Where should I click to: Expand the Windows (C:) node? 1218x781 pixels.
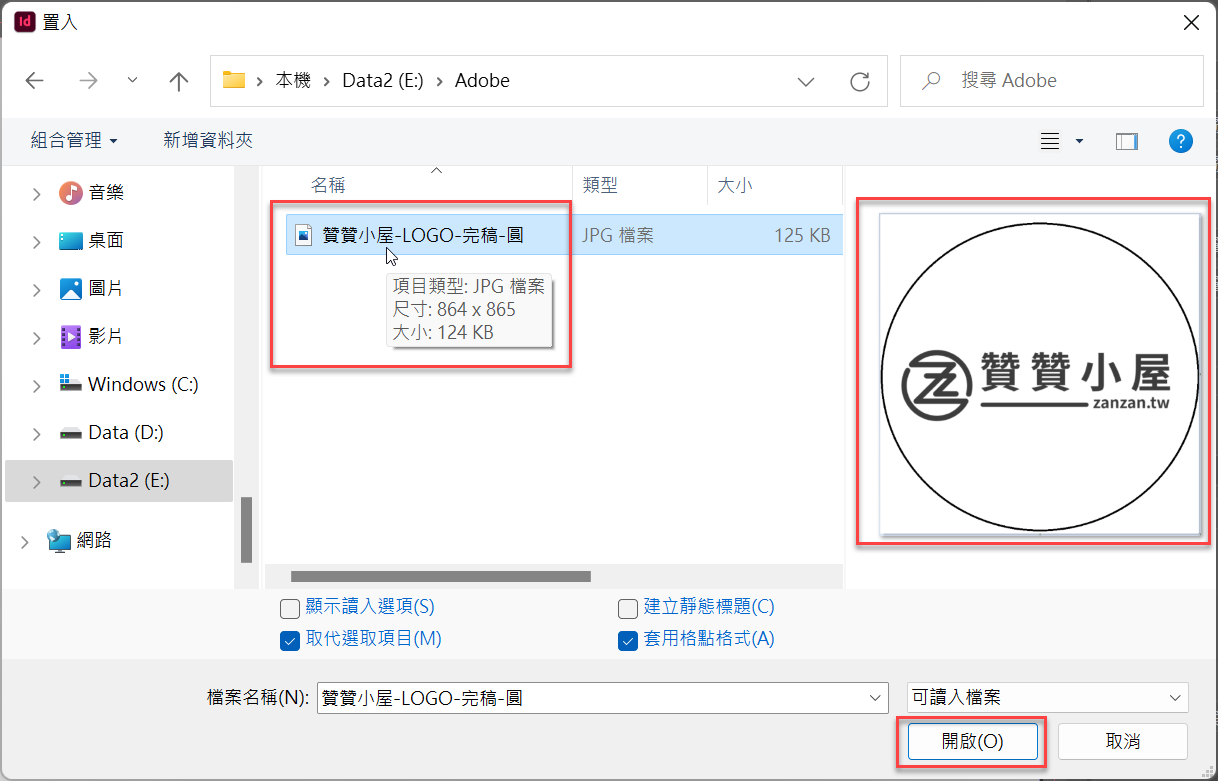tap(37, 386)
